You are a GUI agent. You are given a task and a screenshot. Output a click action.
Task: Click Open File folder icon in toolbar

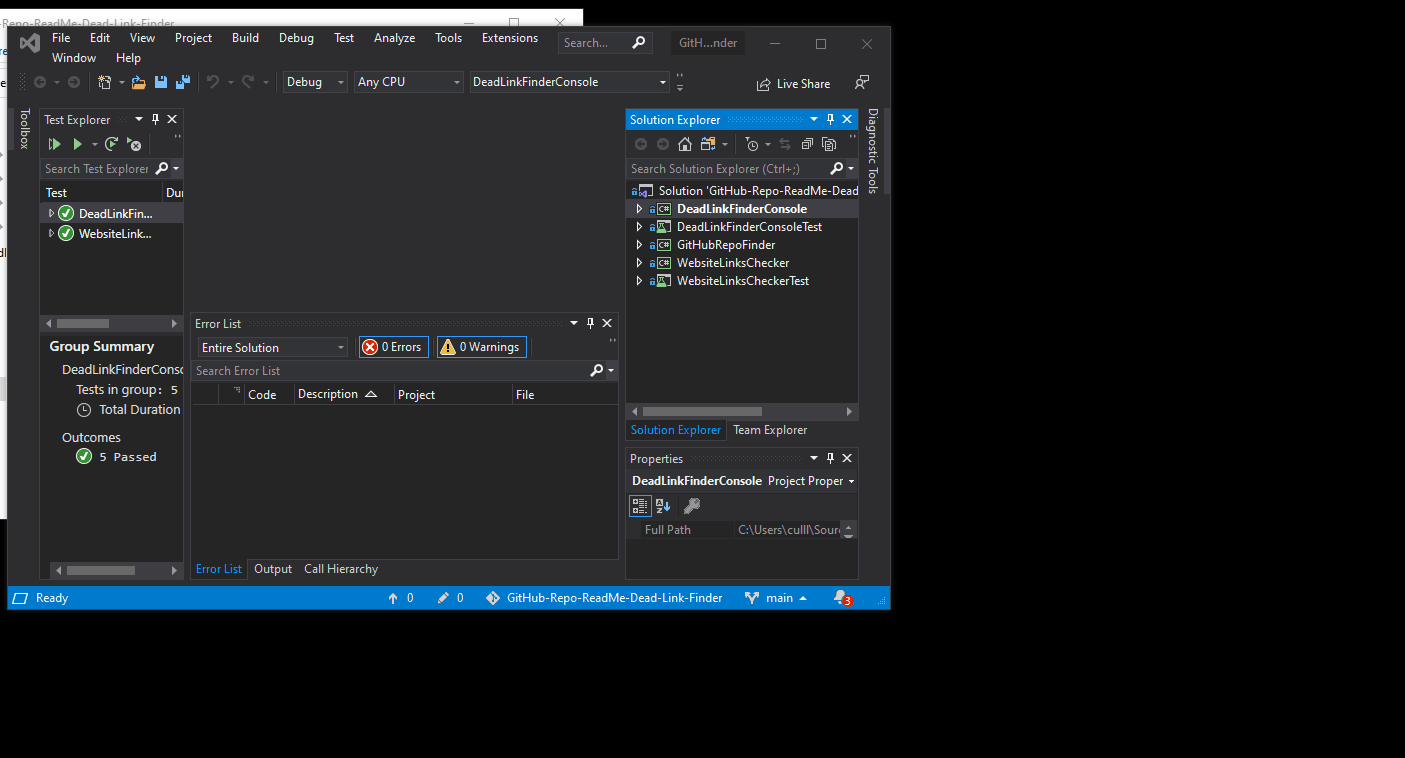coord(139,82)
